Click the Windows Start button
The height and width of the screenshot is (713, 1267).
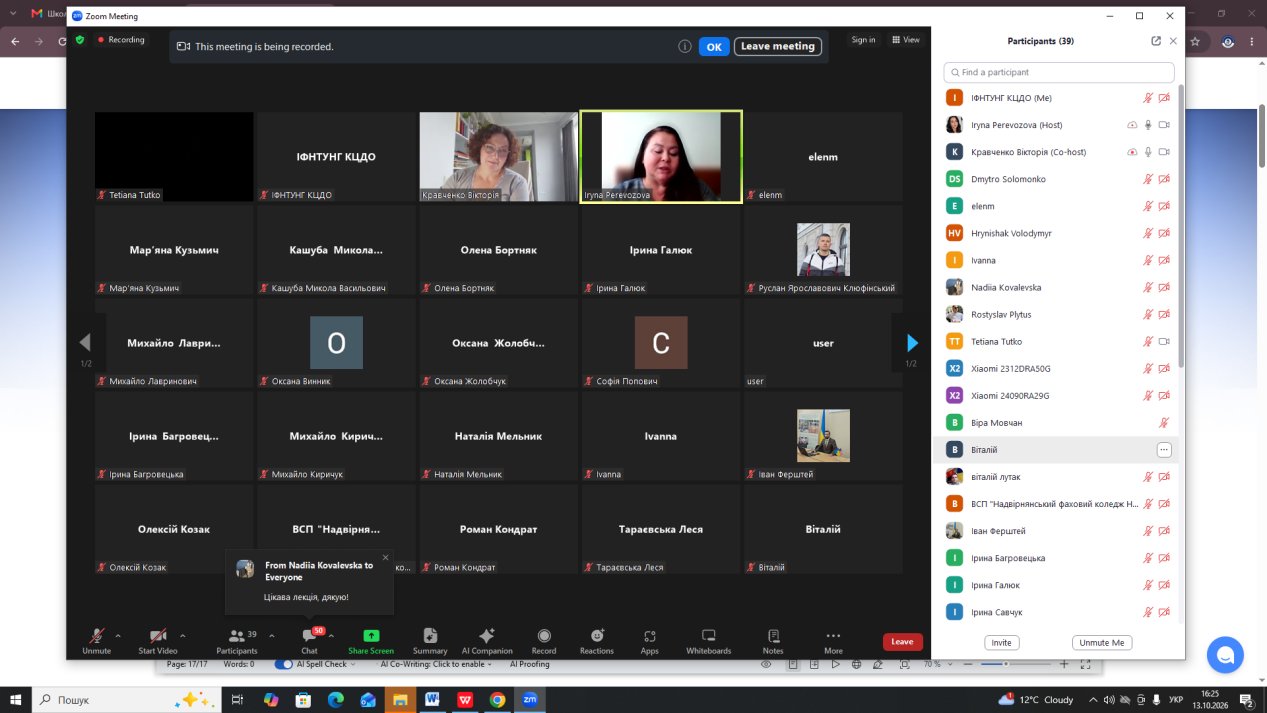coord(15,700)
